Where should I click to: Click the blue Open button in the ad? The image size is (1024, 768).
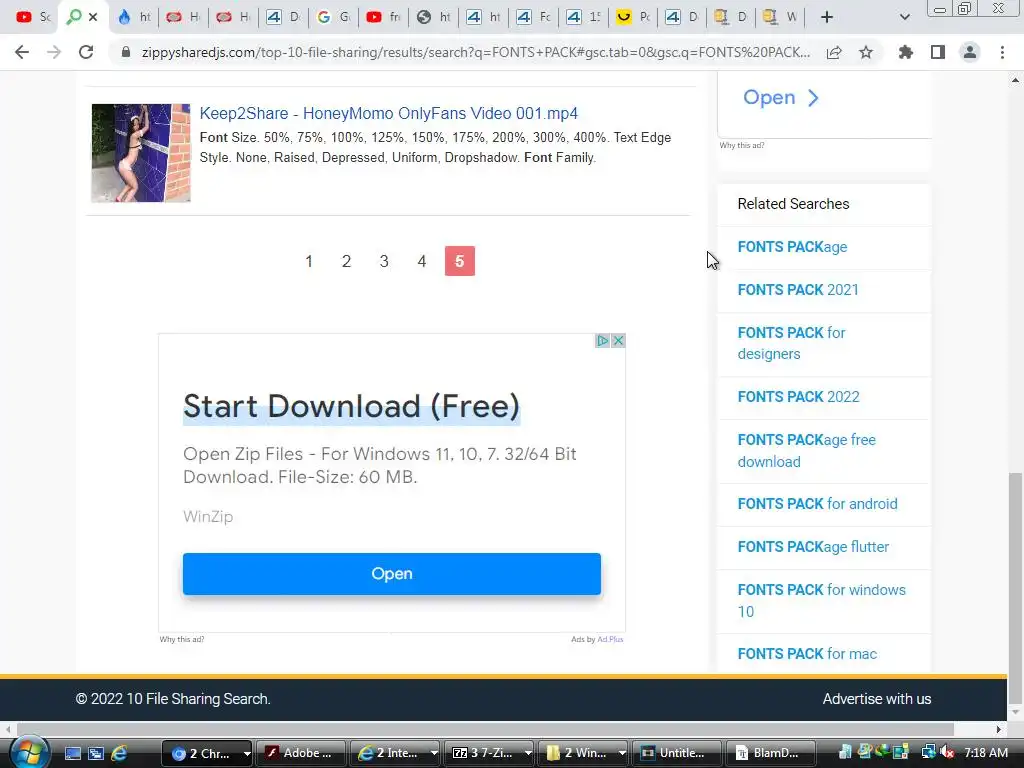[392, 573]
